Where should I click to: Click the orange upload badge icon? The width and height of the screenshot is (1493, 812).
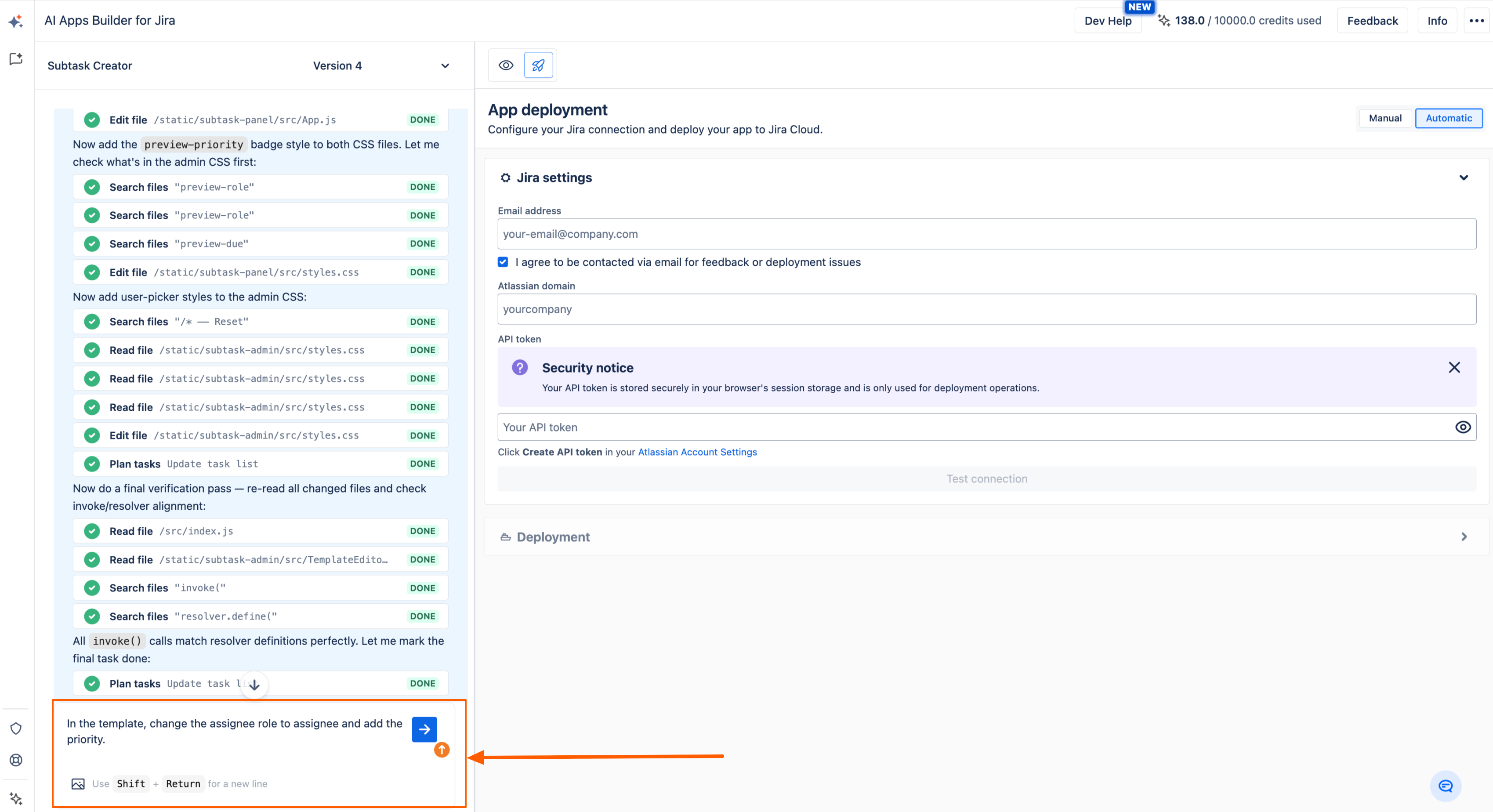pos(442,750)
